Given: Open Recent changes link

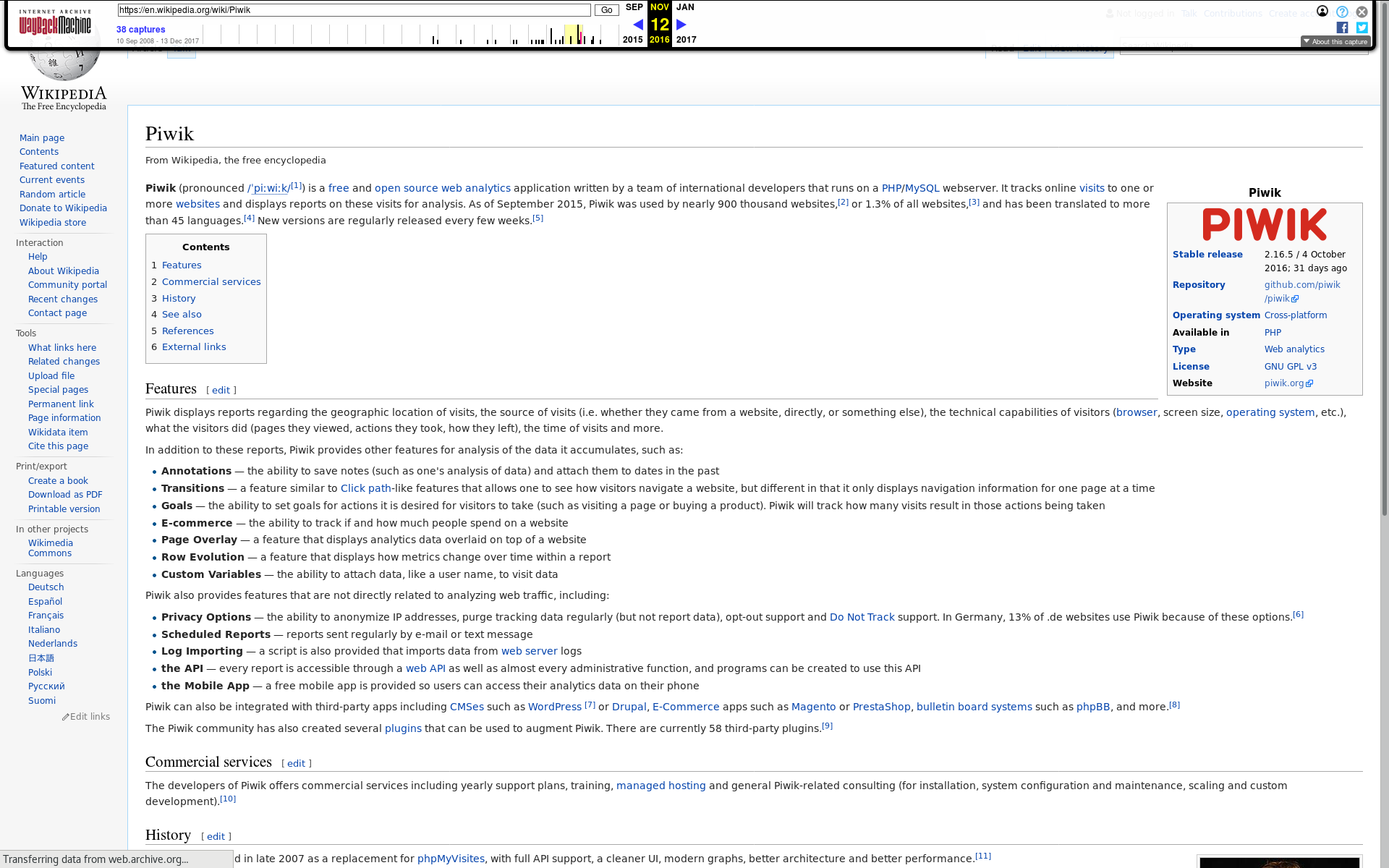Looking at the screenshot, I should [x=63, y=299].
